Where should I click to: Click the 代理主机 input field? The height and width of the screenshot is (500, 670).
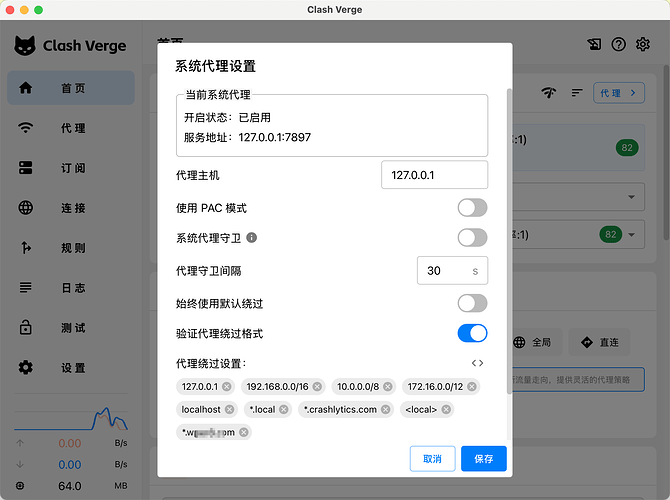pyautogui.click(x=434, y=175)
